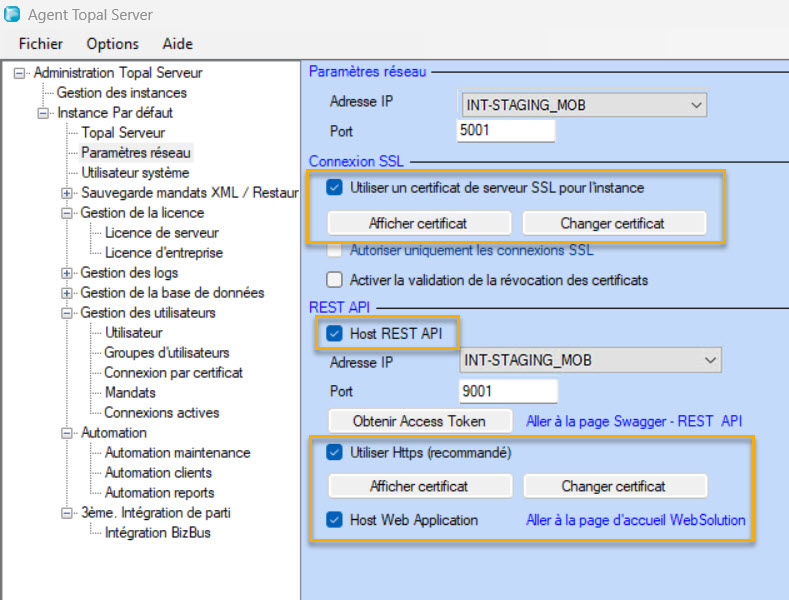Screen dimensions: 789x600
Task: Open the Aide menu
Action: pos(177,43)
